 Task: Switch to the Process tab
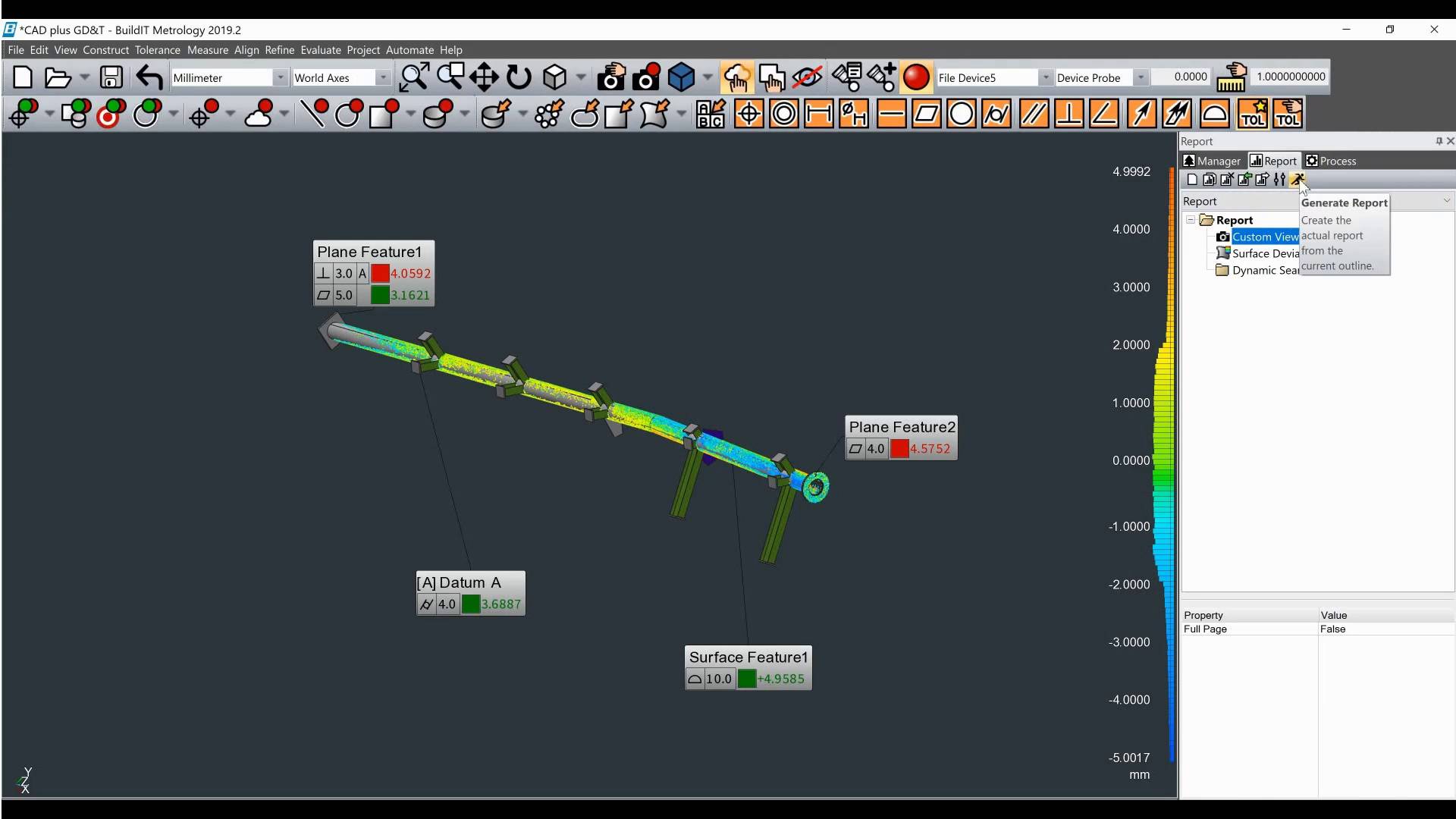(x=1331, y=161)
